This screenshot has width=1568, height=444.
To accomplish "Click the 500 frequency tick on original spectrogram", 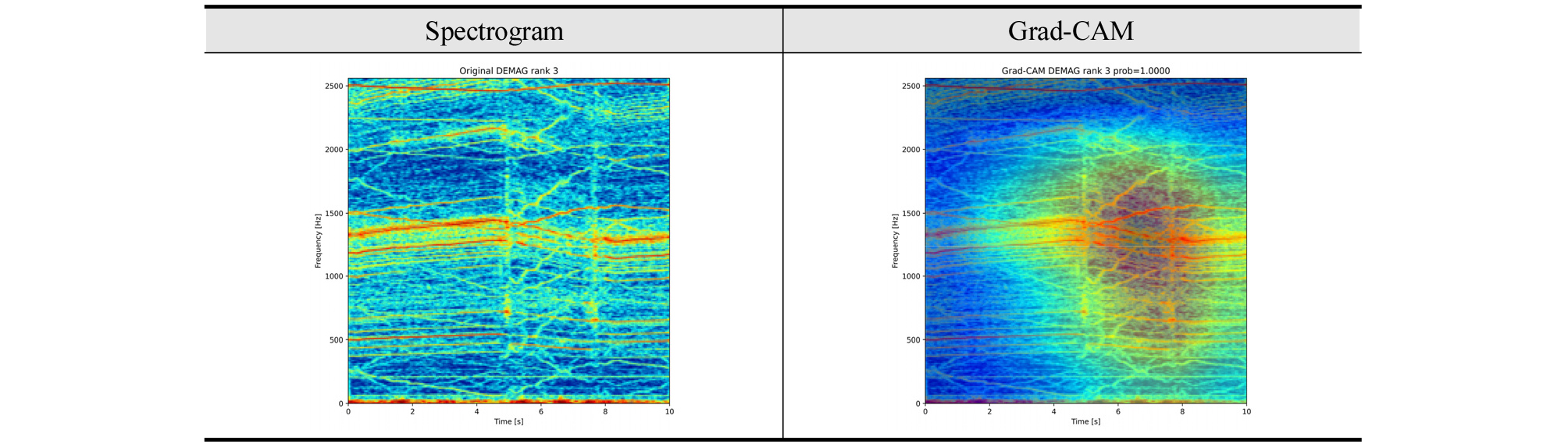I will coord(335,340).
